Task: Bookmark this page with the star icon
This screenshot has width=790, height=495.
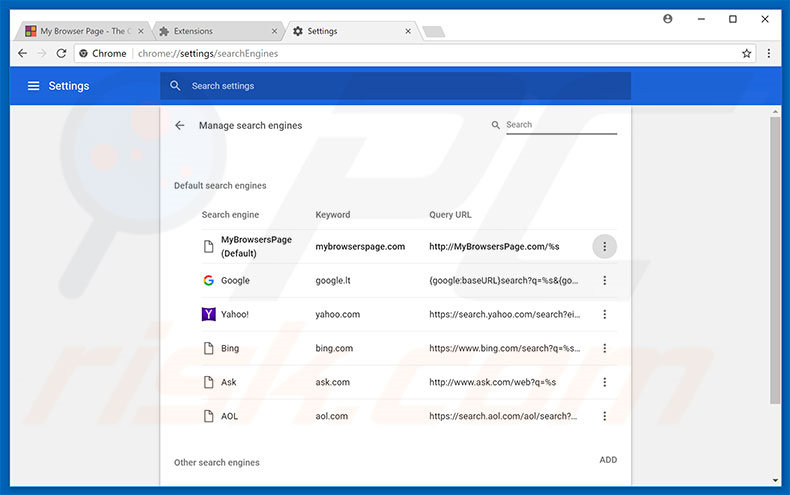Action: coord(747,53)
